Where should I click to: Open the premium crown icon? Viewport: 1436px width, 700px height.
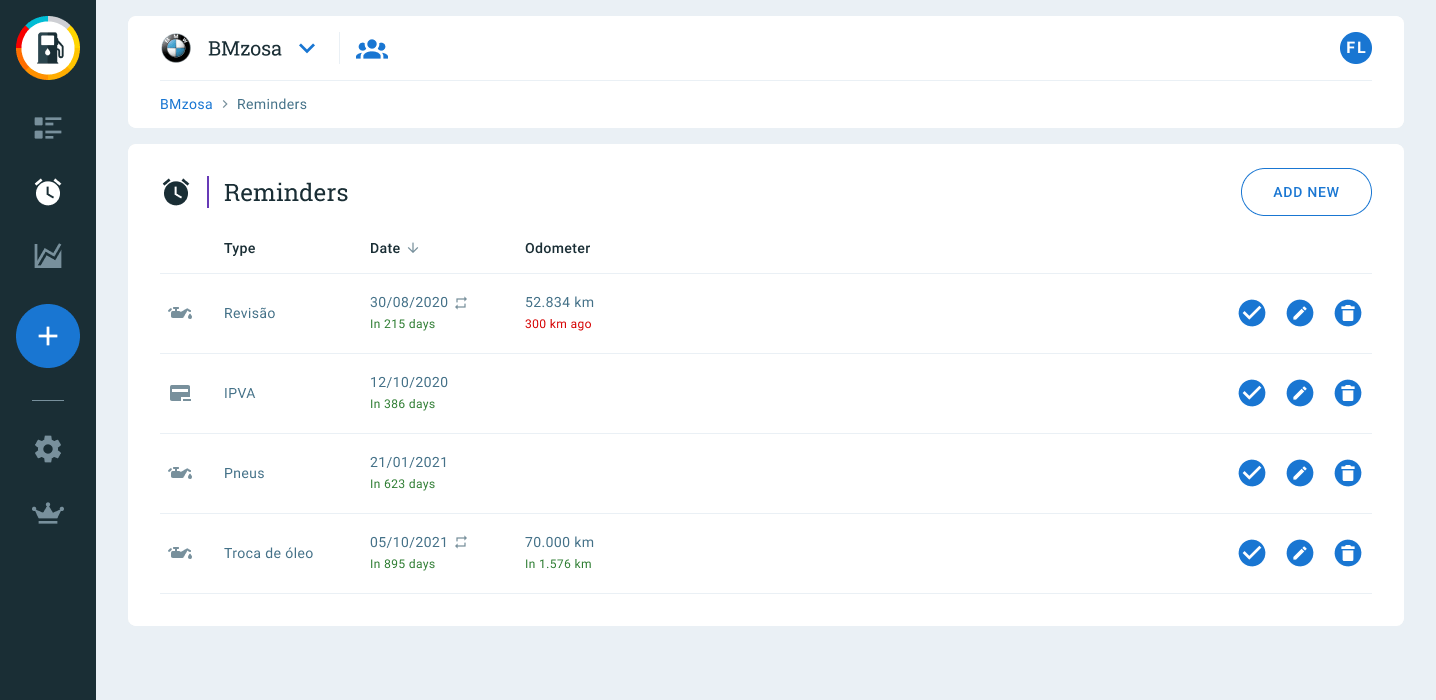(x=48, y=514)
